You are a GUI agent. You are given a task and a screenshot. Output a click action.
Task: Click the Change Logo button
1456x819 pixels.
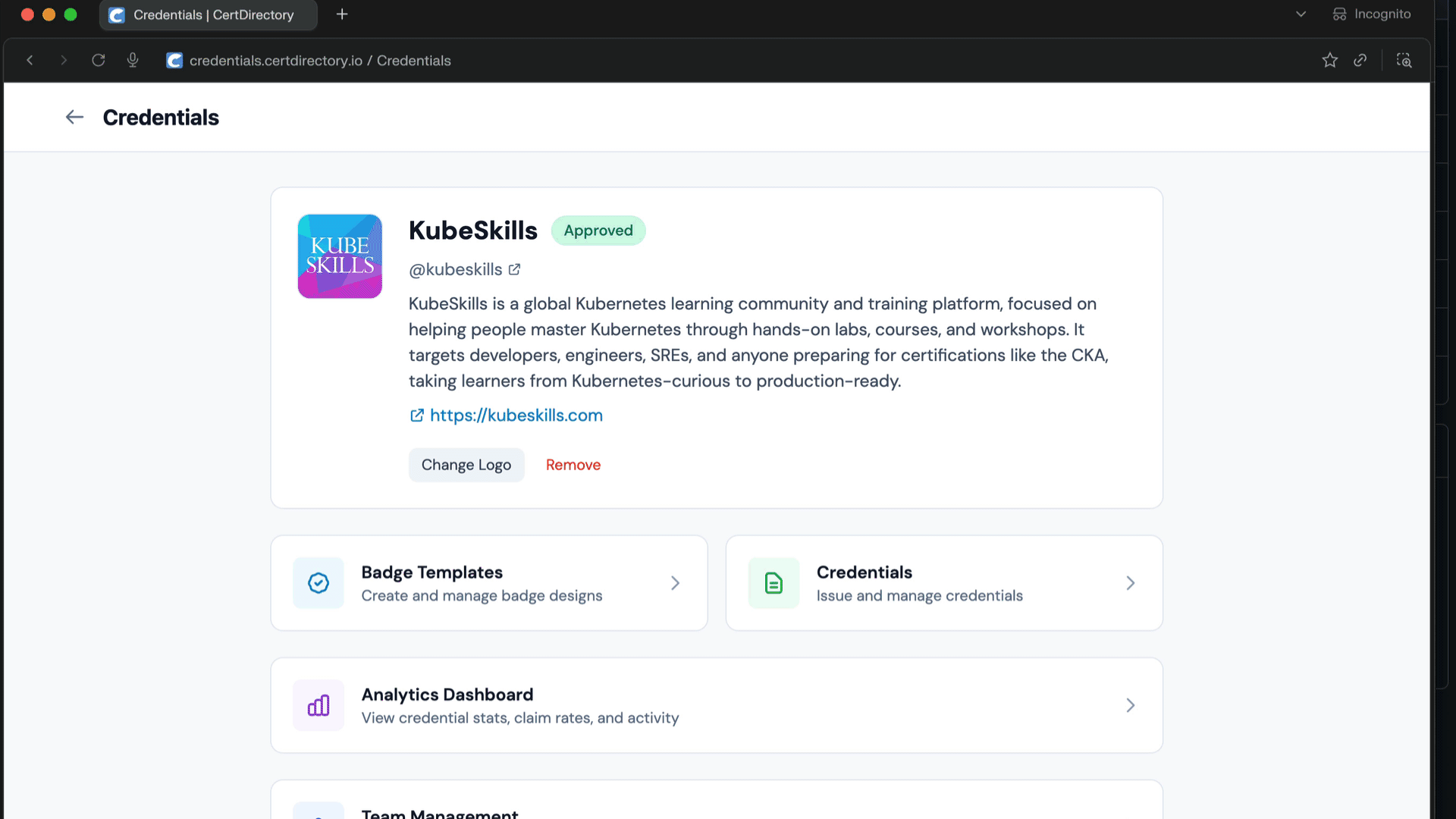click(x=466, y=465)
